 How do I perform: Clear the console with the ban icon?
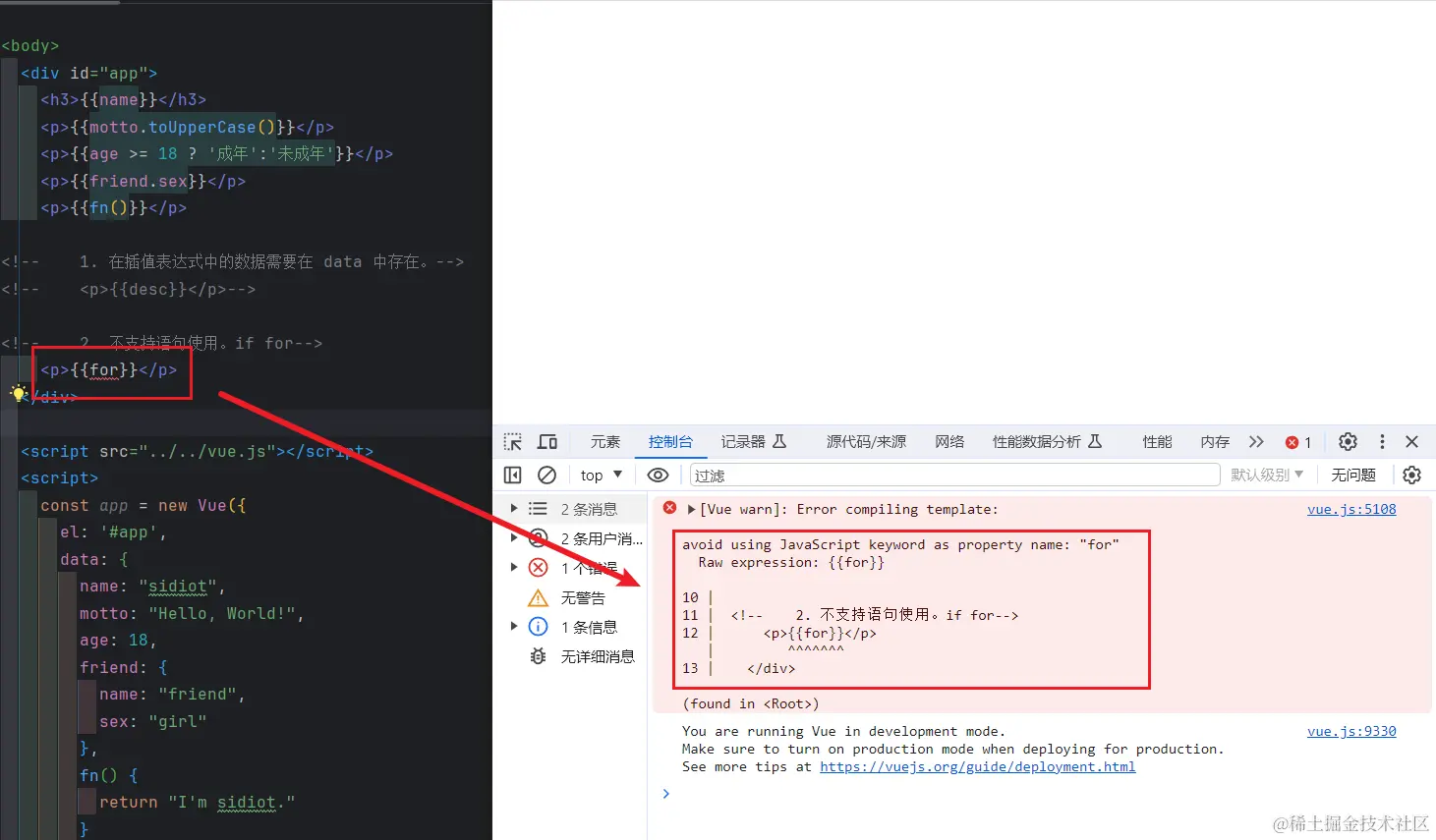pos(547,476)
